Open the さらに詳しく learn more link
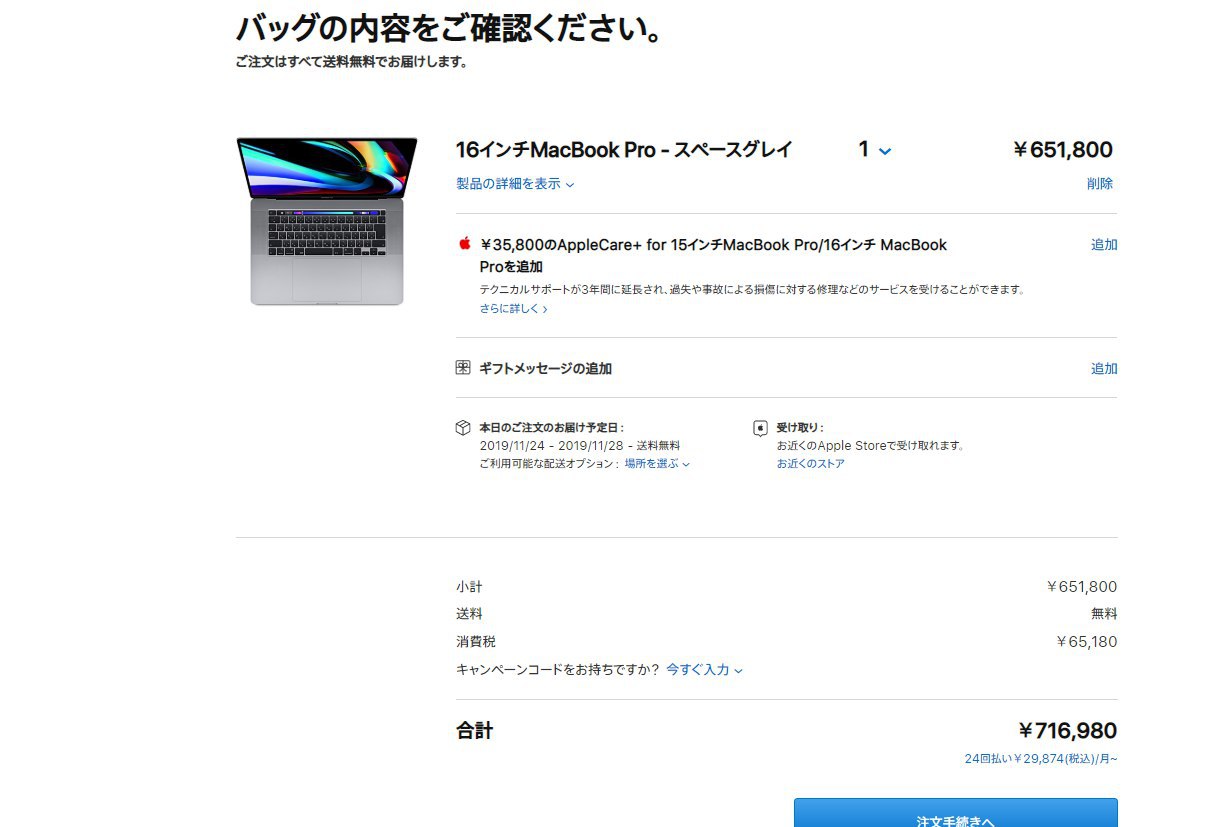This screenshot has height=827, width=1219. click(513, 309)
